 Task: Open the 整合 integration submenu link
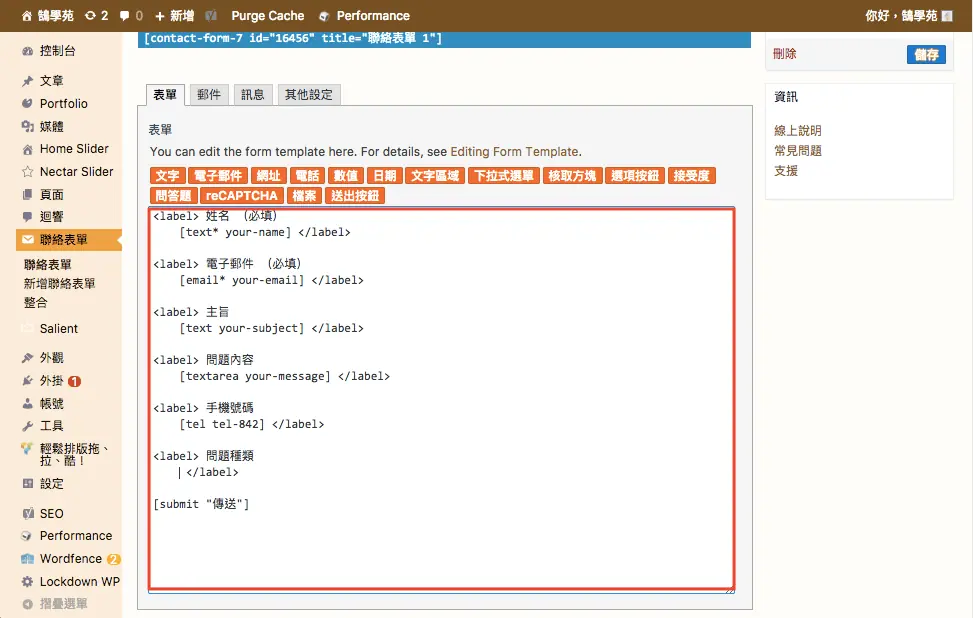(x=36, y=303)
